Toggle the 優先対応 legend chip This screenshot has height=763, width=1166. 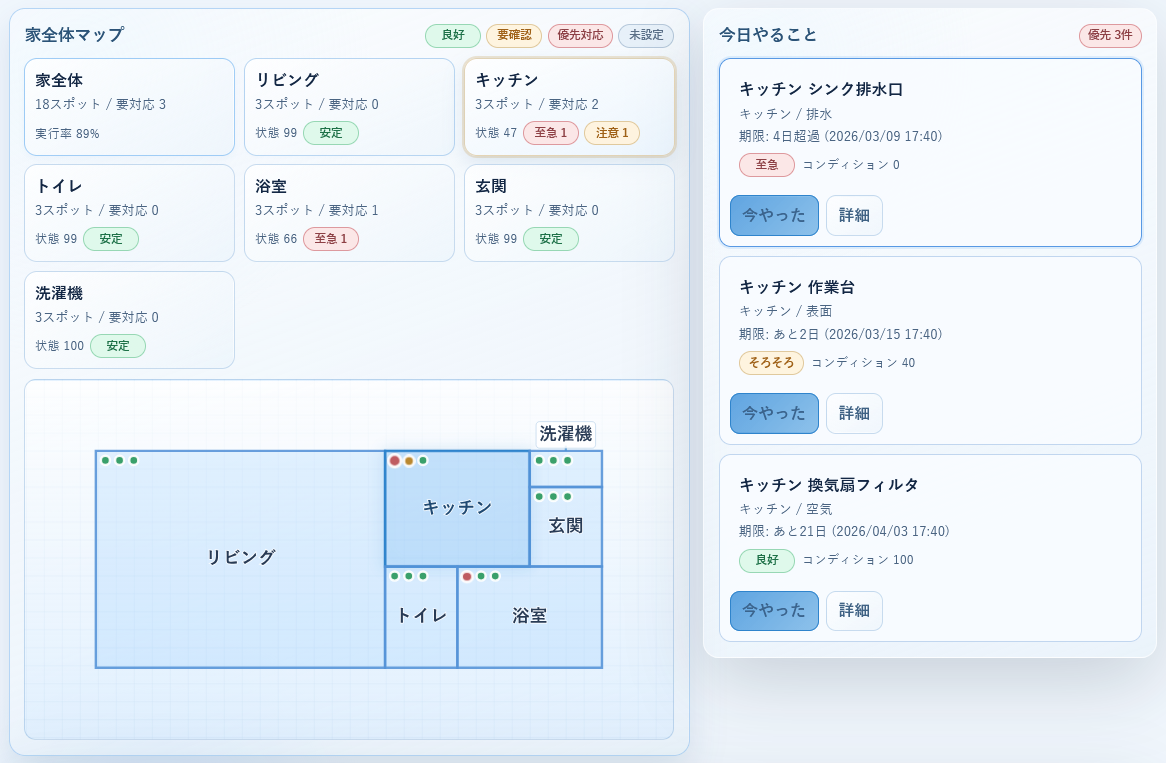(x=580, y=35)
